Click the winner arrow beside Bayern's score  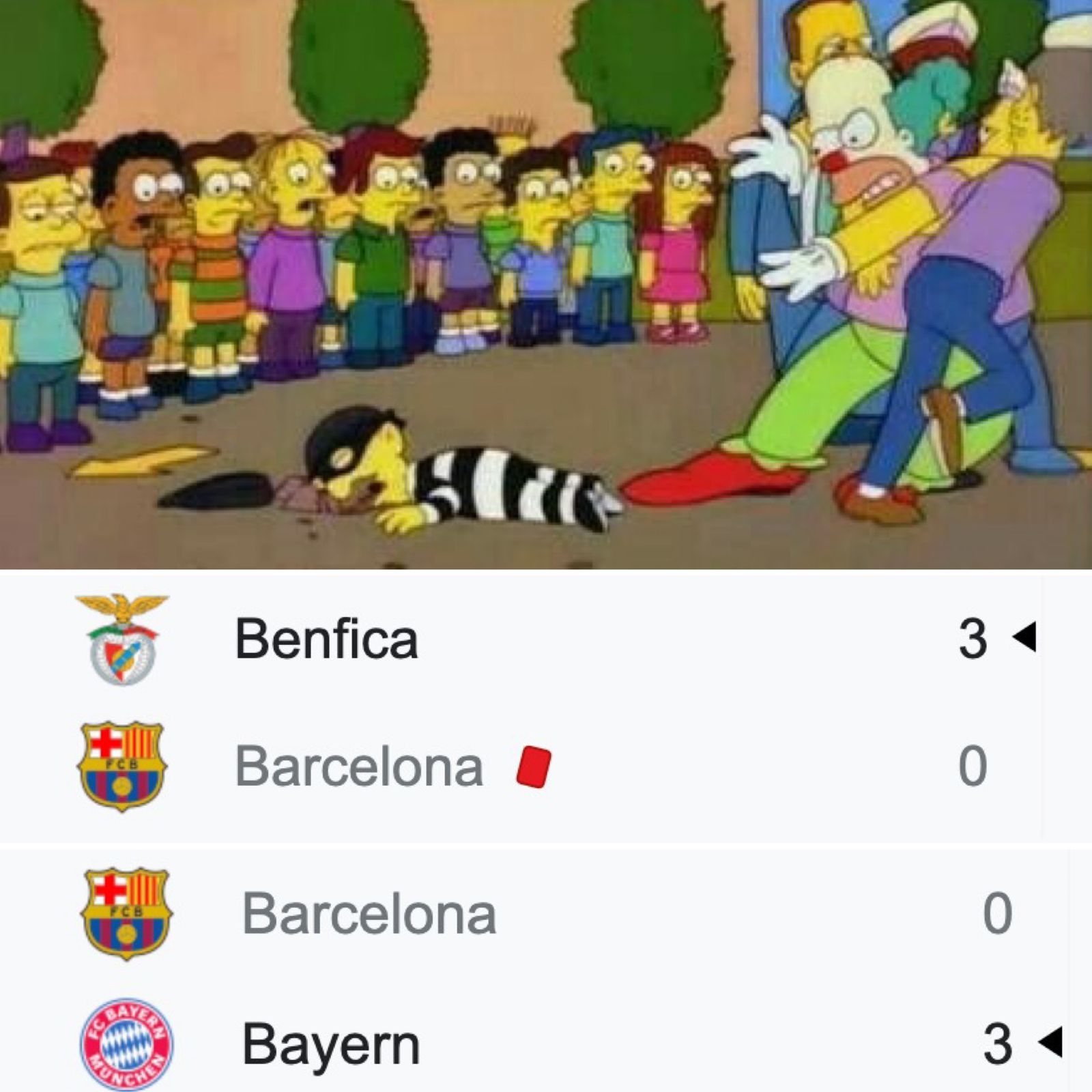[1050, 1041]
